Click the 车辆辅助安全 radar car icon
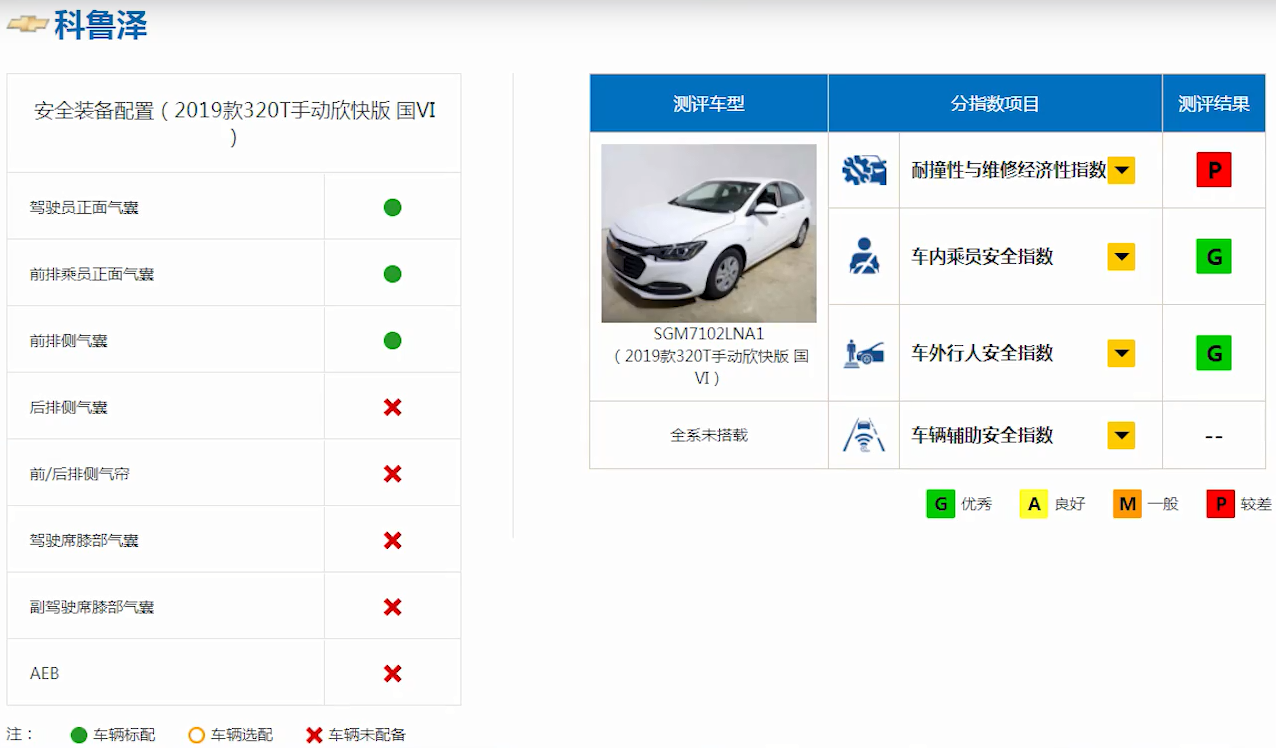The width and height of the screenshot is (1276, 748). click(x=863, y=436)
